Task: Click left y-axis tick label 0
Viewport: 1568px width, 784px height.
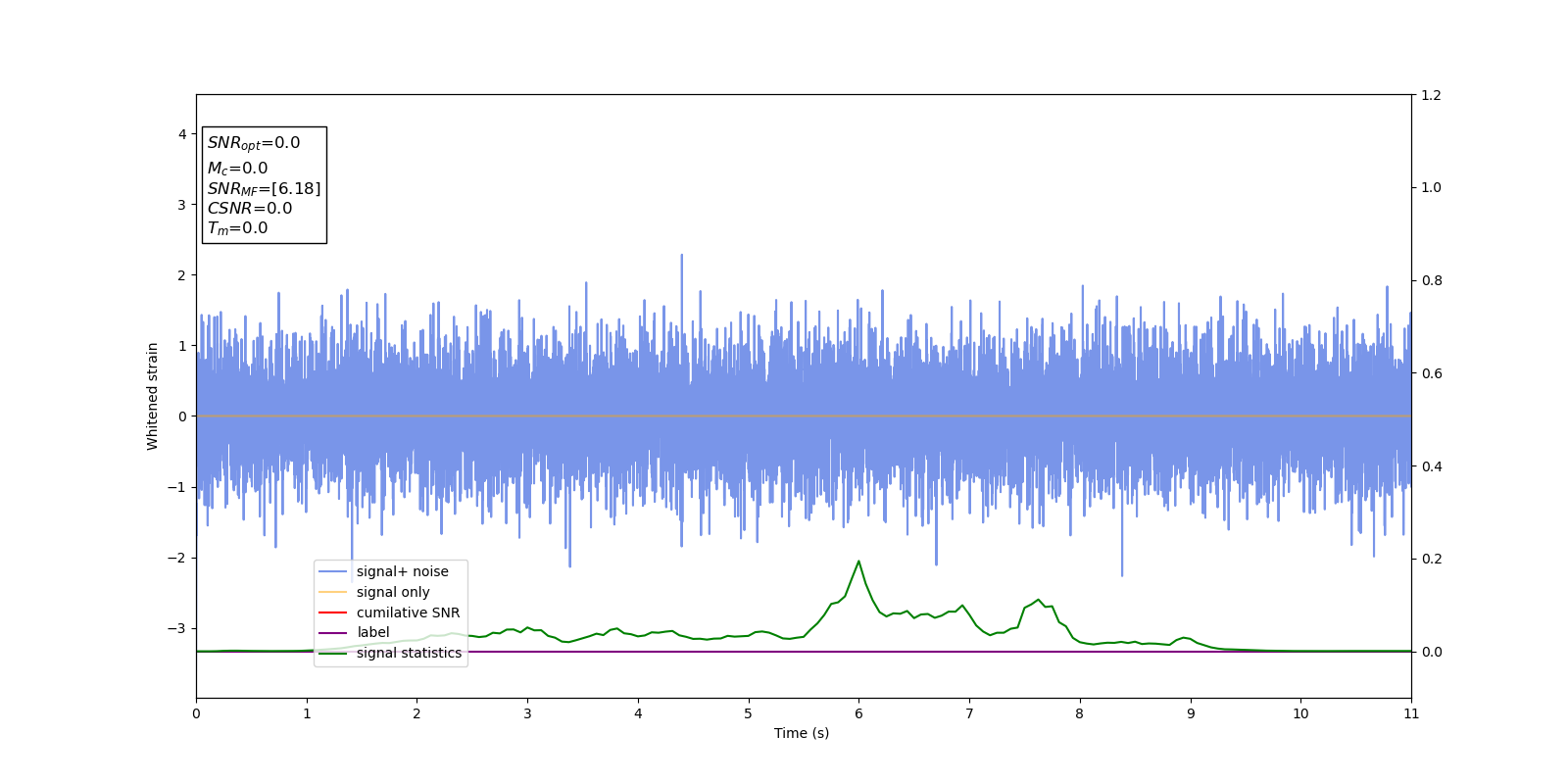Action: click(x=182, y=416)
